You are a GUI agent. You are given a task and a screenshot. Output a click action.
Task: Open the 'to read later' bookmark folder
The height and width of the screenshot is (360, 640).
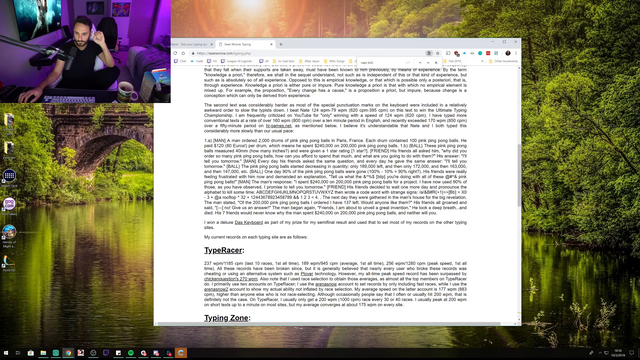pos(284,61)
